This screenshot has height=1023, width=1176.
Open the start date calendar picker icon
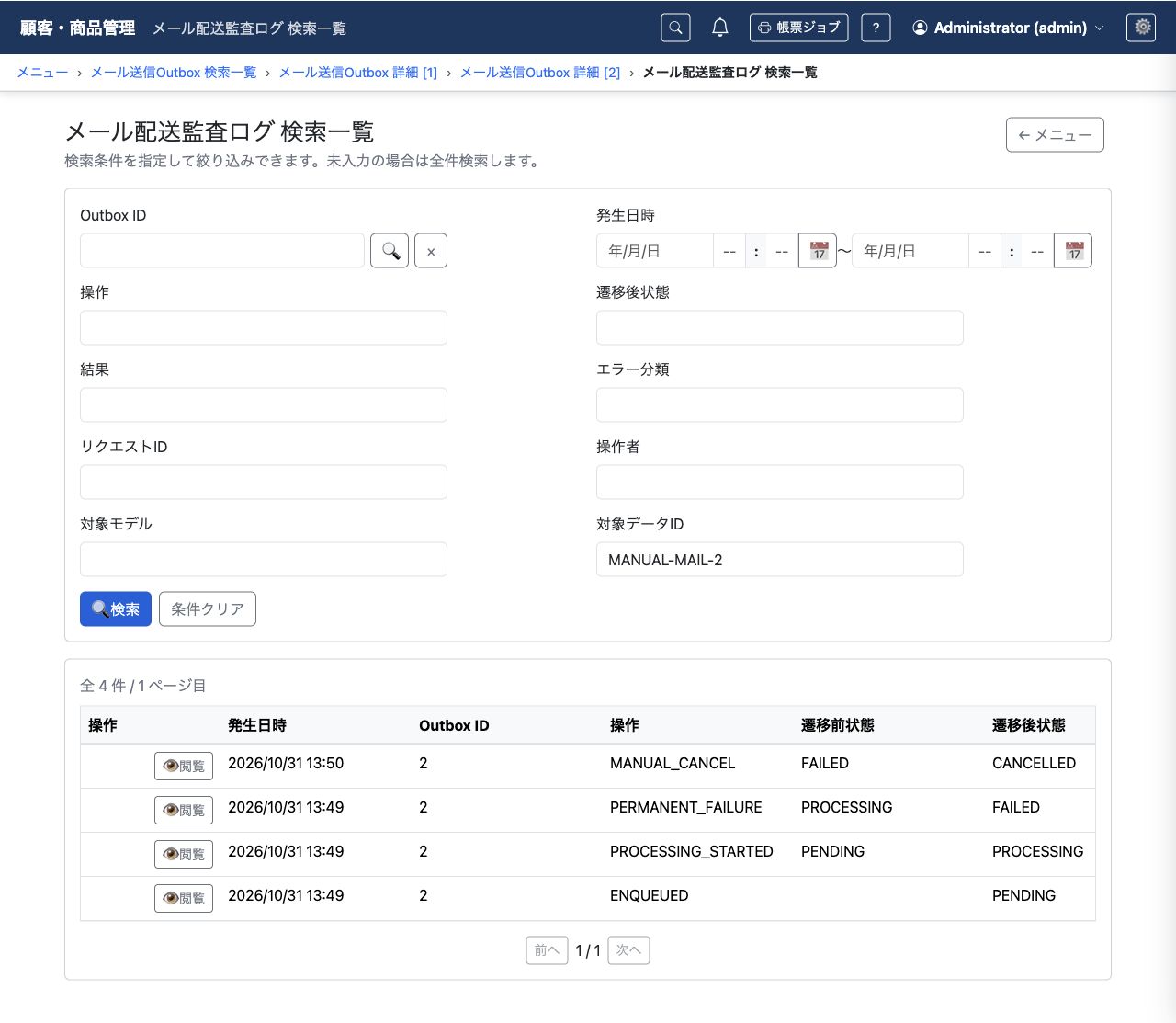coord(818,251)
